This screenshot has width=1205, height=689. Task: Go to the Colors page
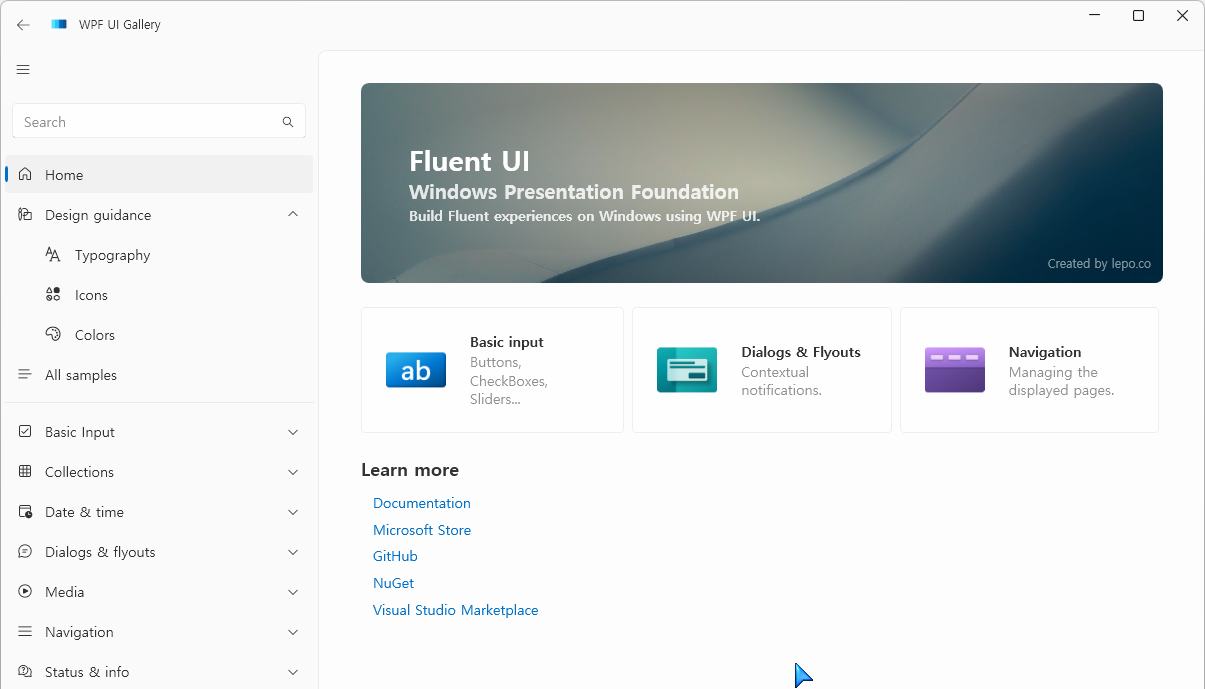click(159, 335)
